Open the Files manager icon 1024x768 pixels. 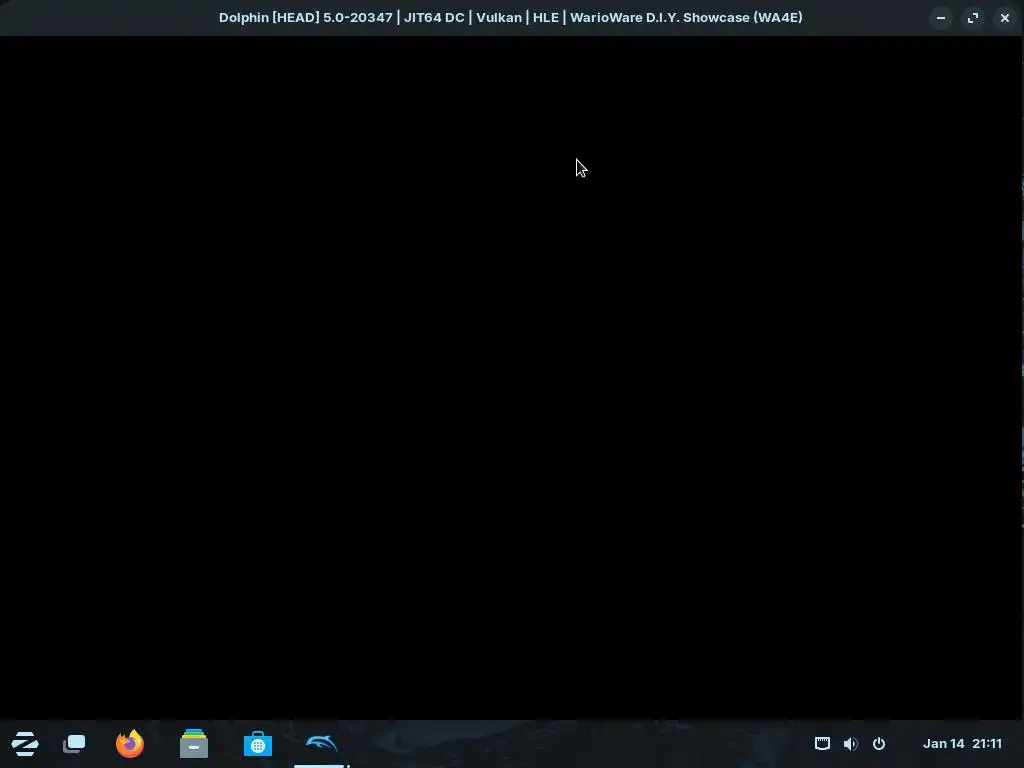pos(193,744)
